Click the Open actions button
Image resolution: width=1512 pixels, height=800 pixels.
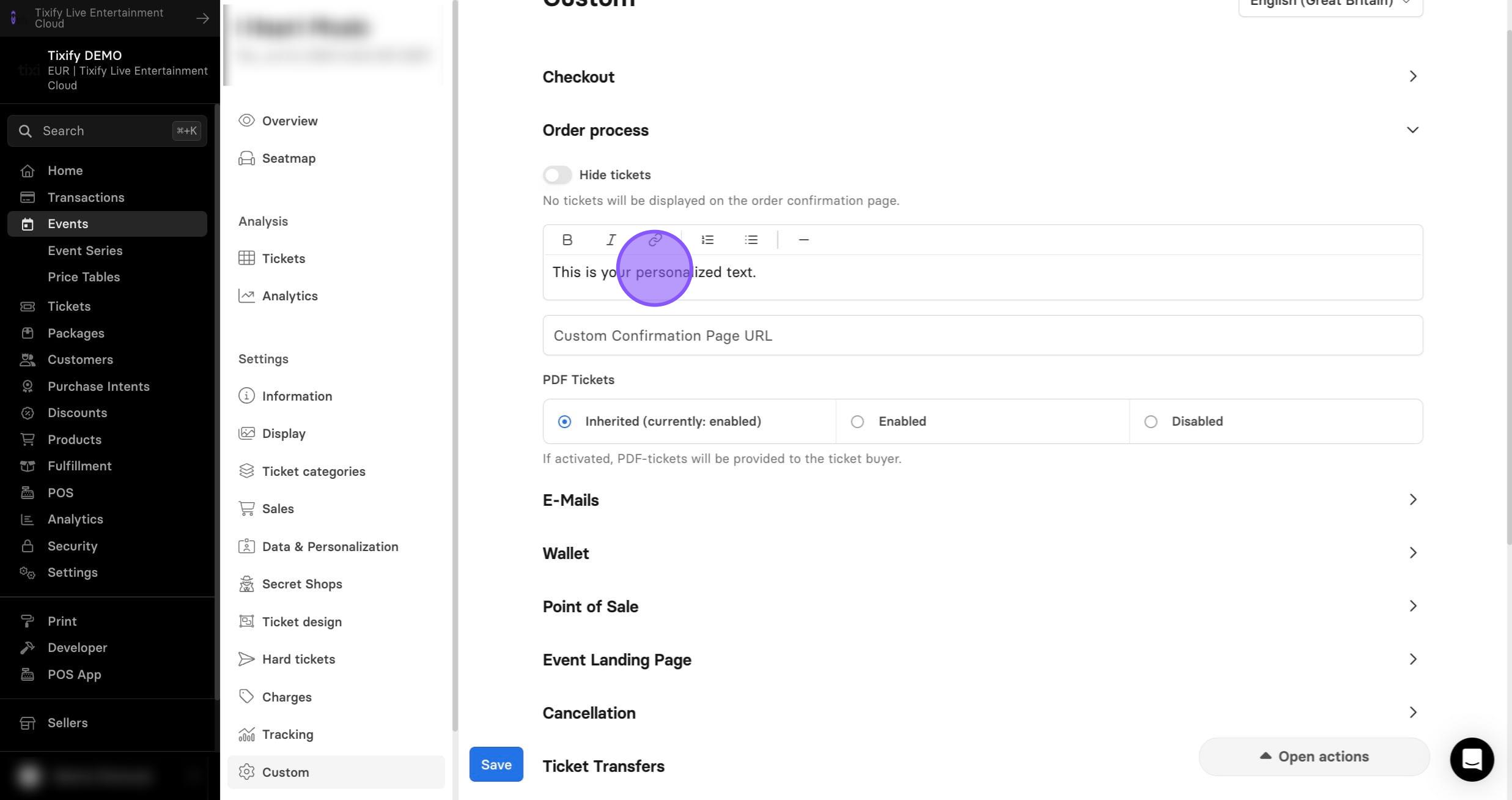[1314, 757]
